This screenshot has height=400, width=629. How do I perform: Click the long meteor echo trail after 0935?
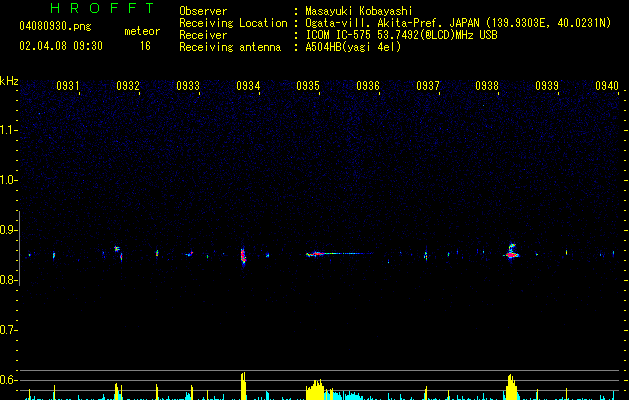pos(339,254)
